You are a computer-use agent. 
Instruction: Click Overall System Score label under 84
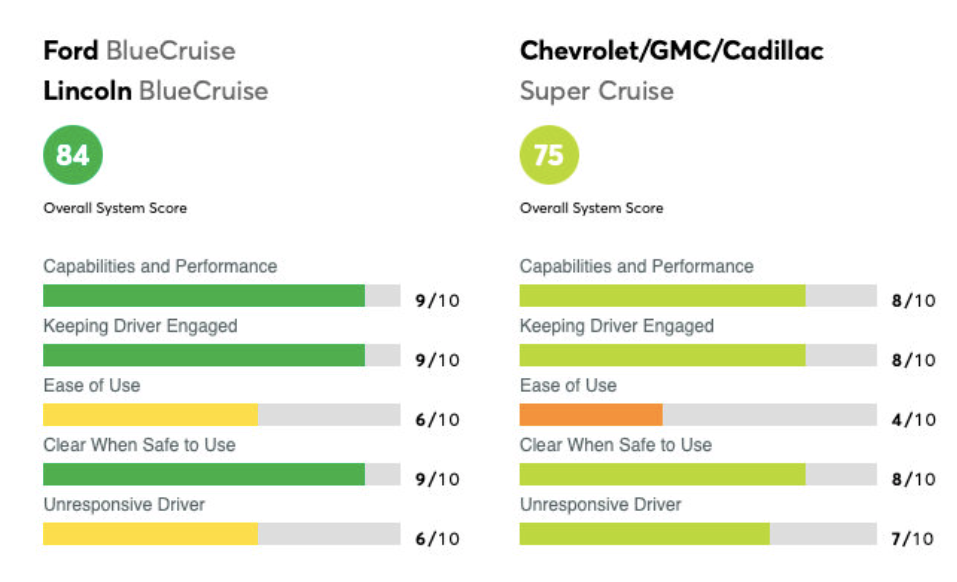(x=115, y=208)
